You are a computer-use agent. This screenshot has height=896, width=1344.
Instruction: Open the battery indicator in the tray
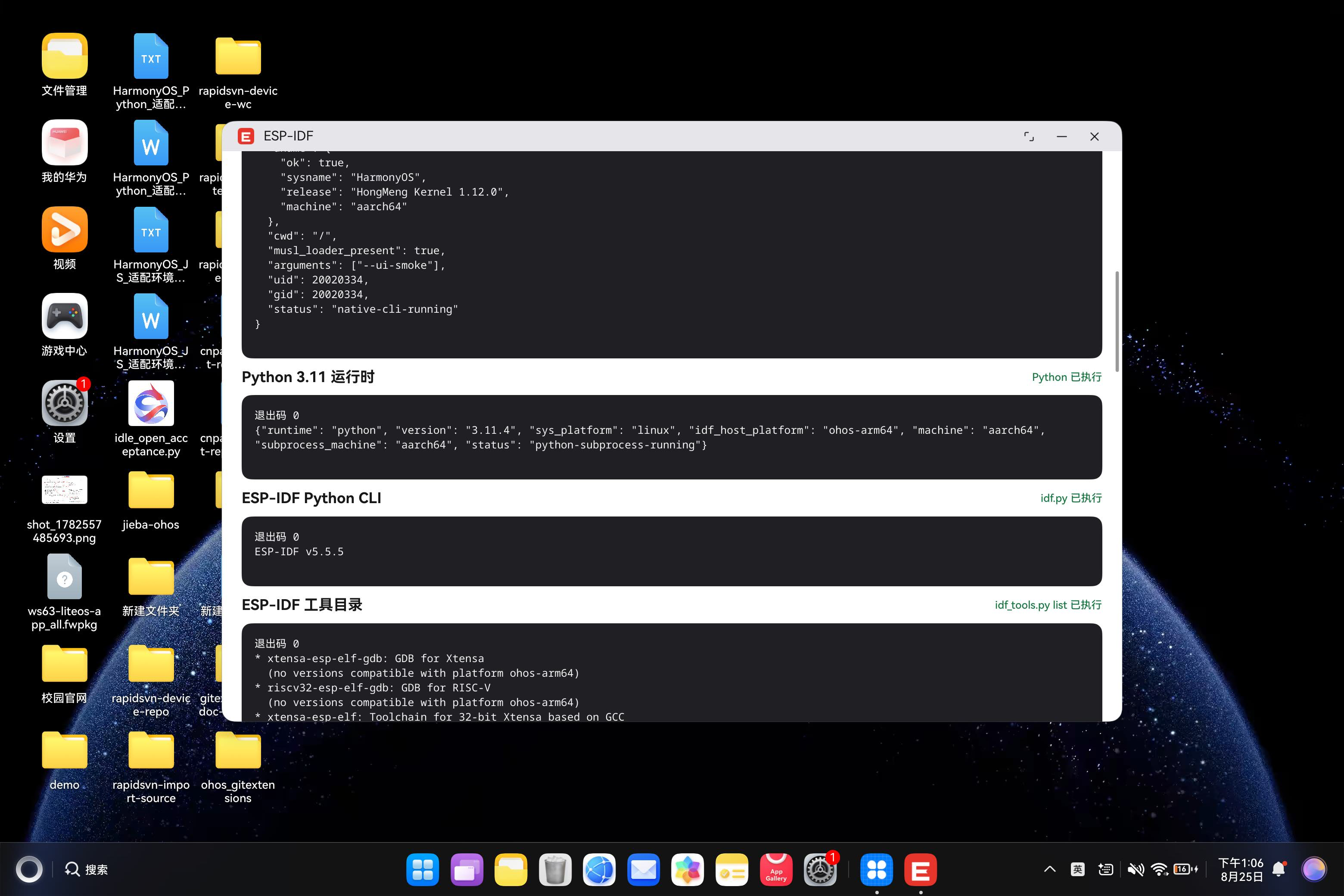click(1186, 869)
